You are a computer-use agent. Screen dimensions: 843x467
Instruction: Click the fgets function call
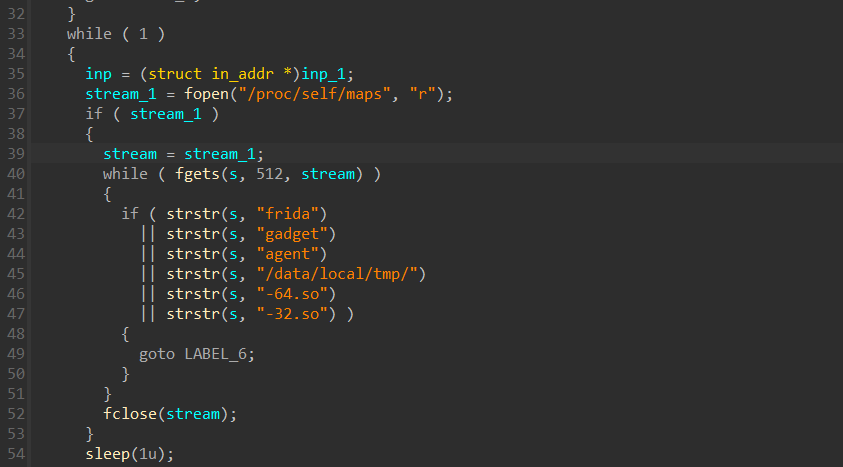(197, 174)
